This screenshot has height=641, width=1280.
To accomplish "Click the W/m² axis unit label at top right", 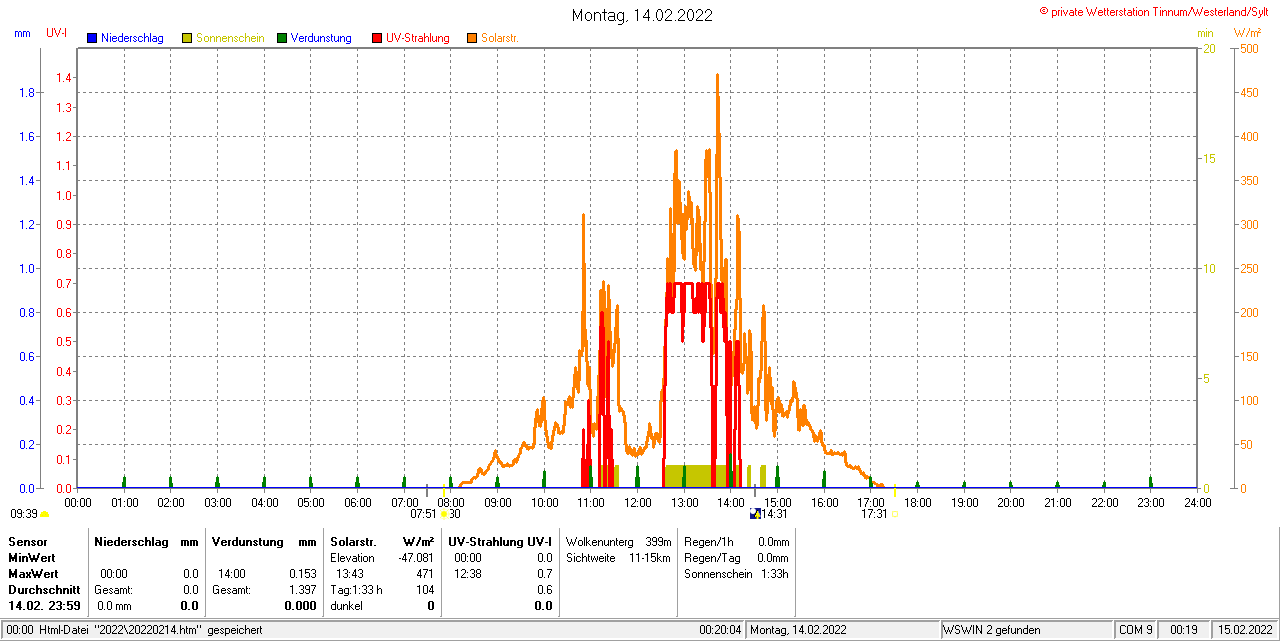I will (1248, 33).
